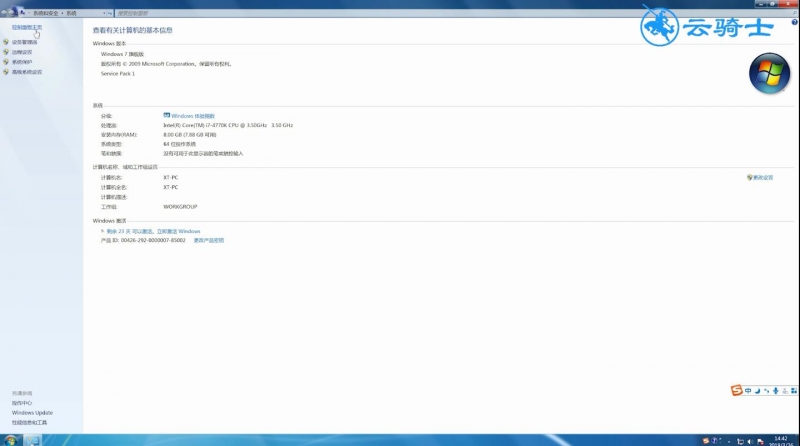Click the Sogou S logo on IME bar
The width and height of the screenshot is (800, 446).
click(737, 390)
